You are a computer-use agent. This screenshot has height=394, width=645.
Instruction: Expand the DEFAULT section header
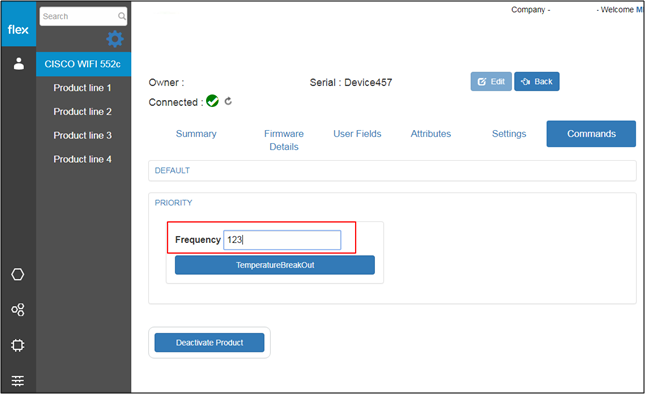(x=392, y=171)
